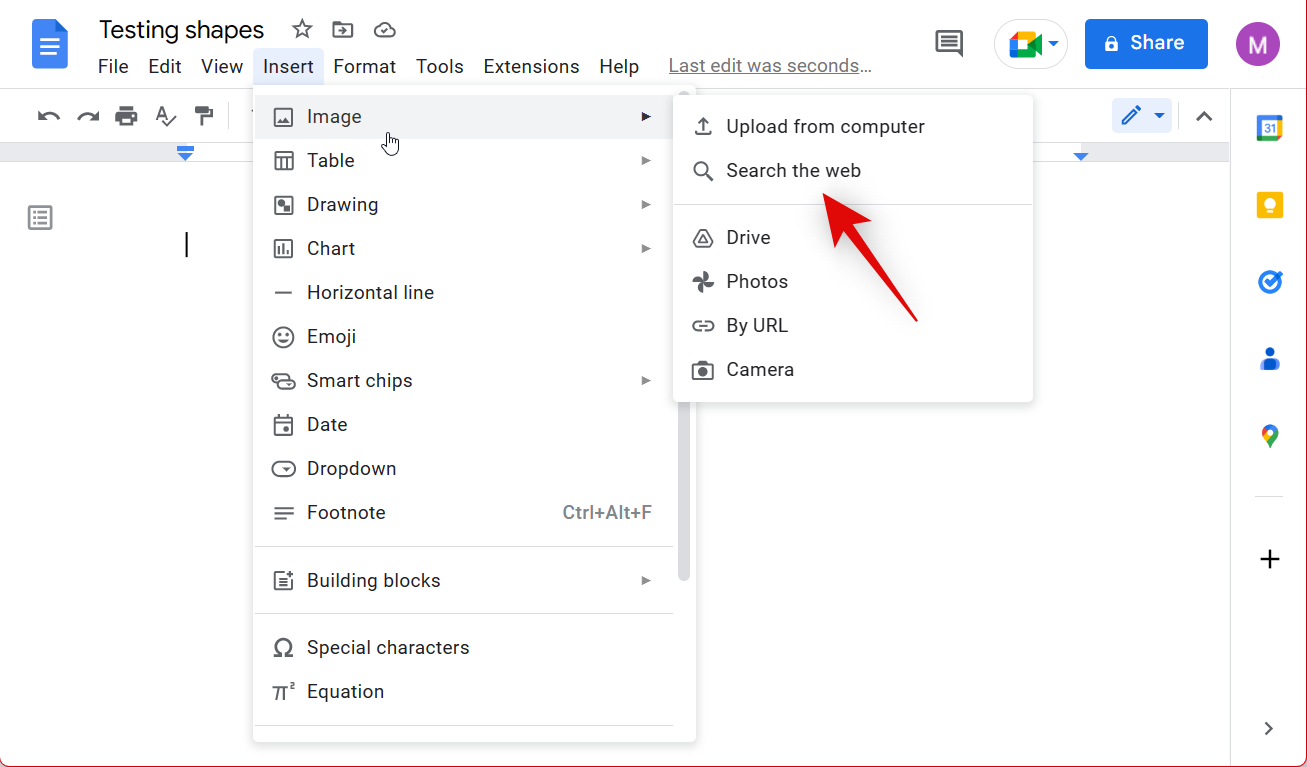The image size is (1307, 767).
Task: Insert image from Drive
Action: (x=853, y=238)
